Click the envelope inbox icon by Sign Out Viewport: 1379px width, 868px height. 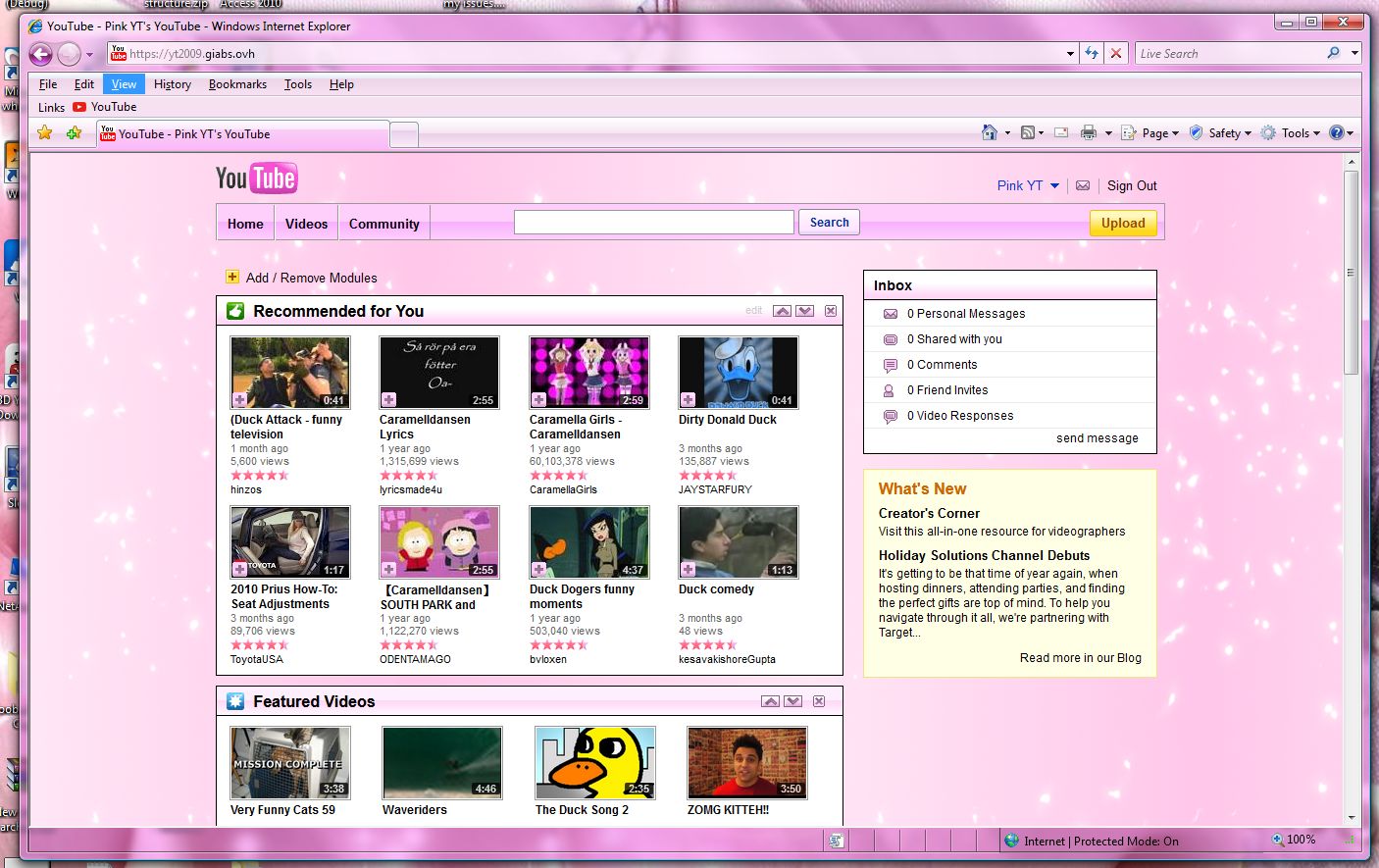[1083, 185]
